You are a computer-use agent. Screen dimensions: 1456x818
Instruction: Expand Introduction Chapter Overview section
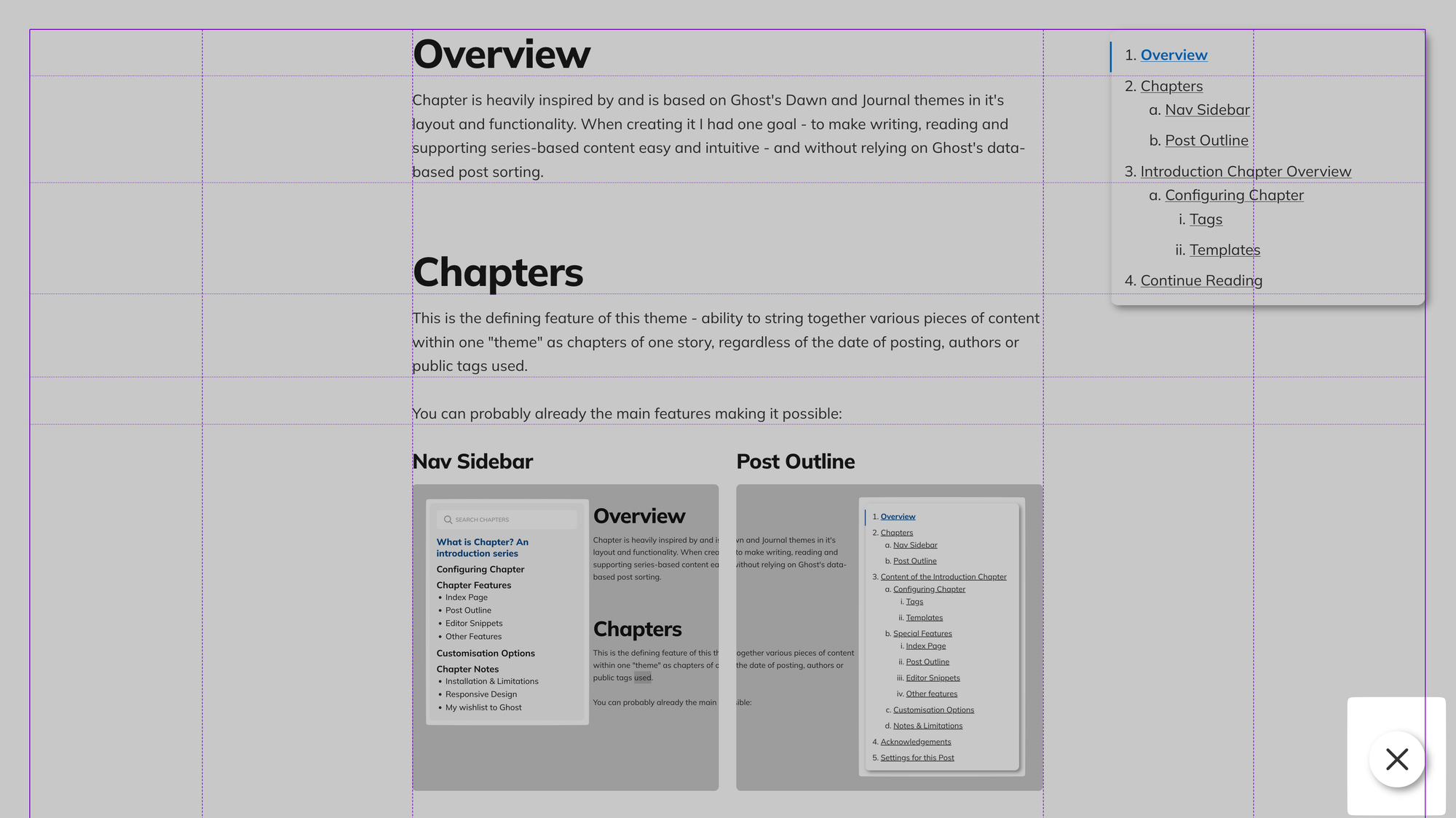[x=1246, y=170]
